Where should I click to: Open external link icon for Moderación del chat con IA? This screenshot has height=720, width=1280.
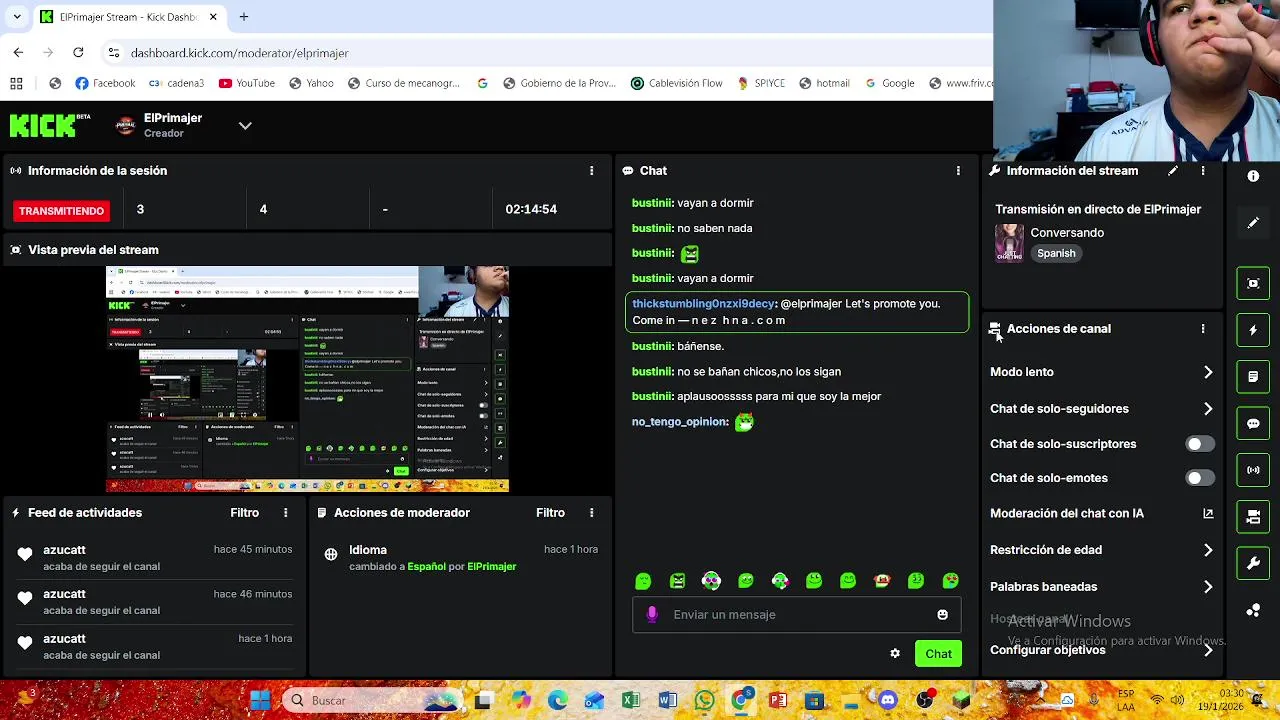(1208, 513)
